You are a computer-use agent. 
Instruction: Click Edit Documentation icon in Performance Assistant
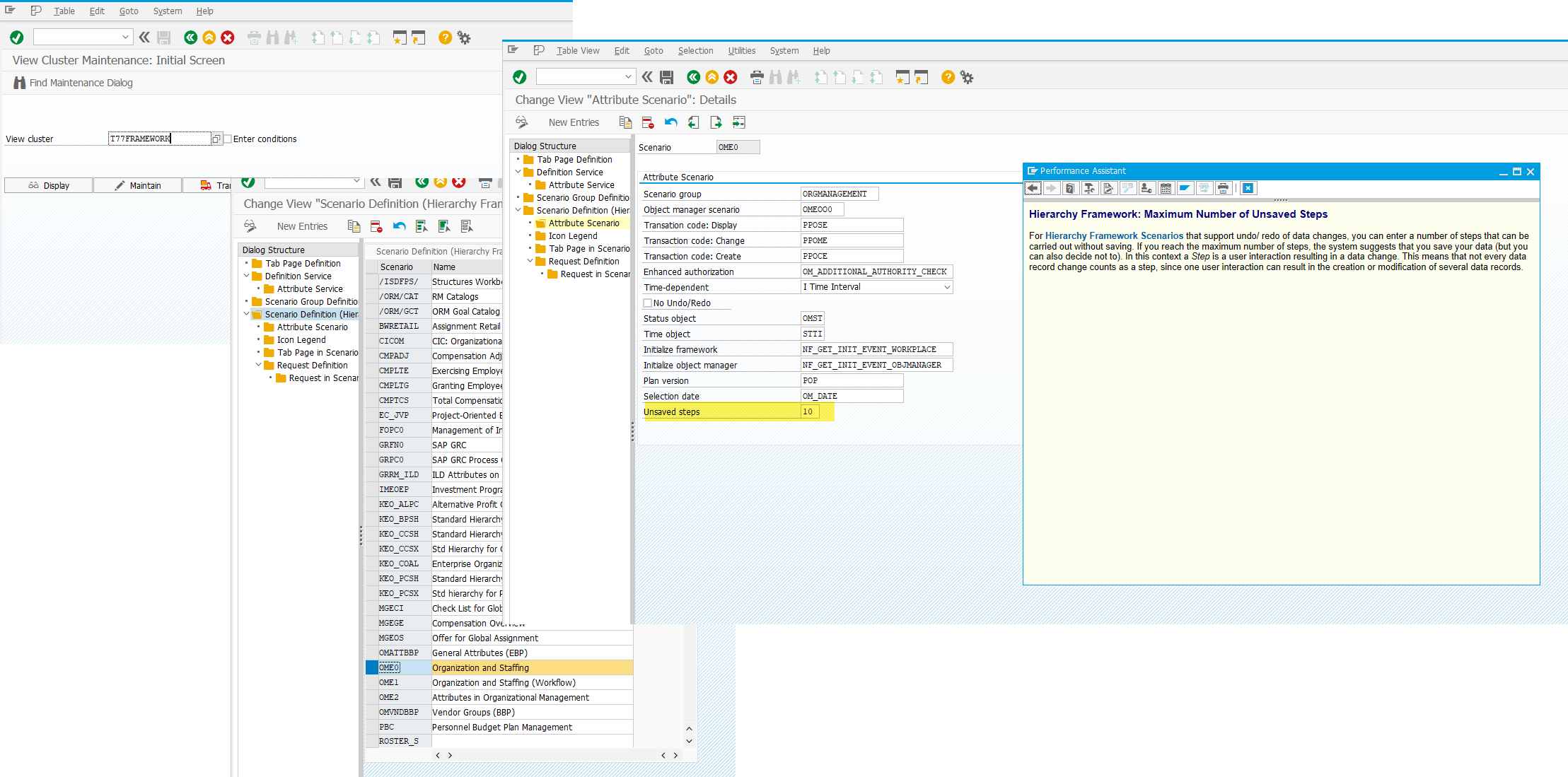(1108, 188)
